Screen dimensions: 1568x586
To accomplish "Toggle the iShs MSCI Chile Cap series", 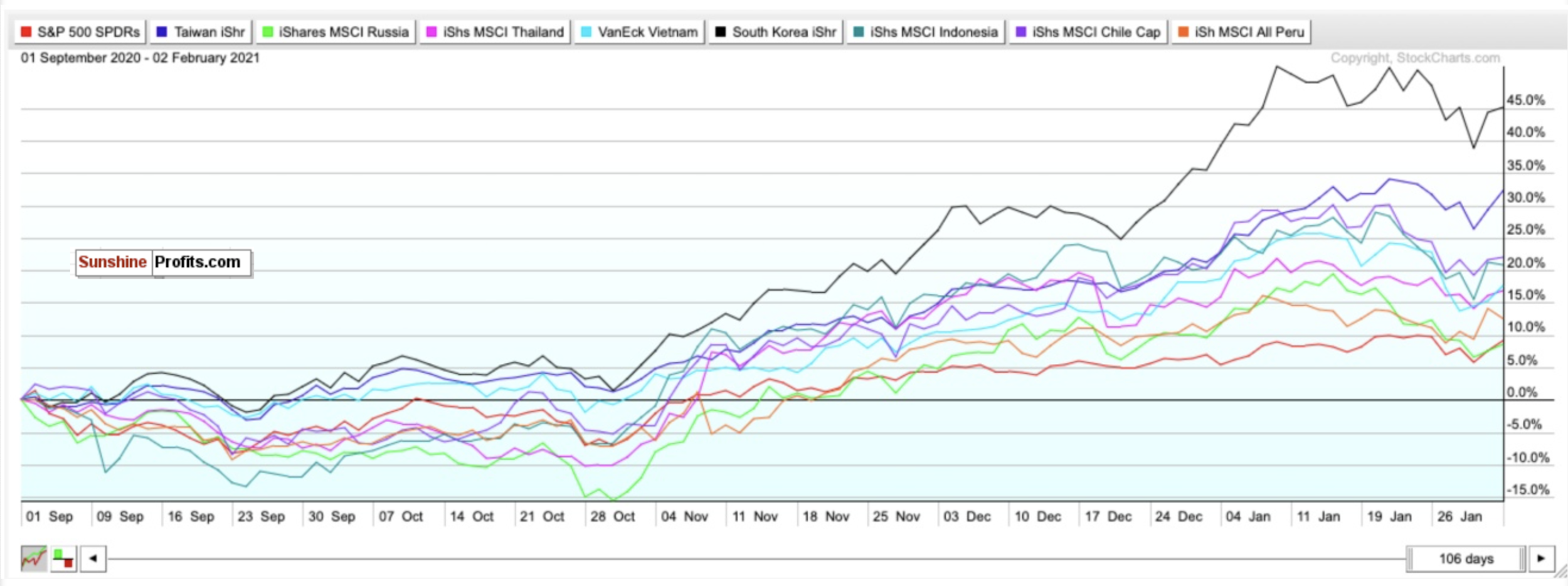I will [1088, 32].
